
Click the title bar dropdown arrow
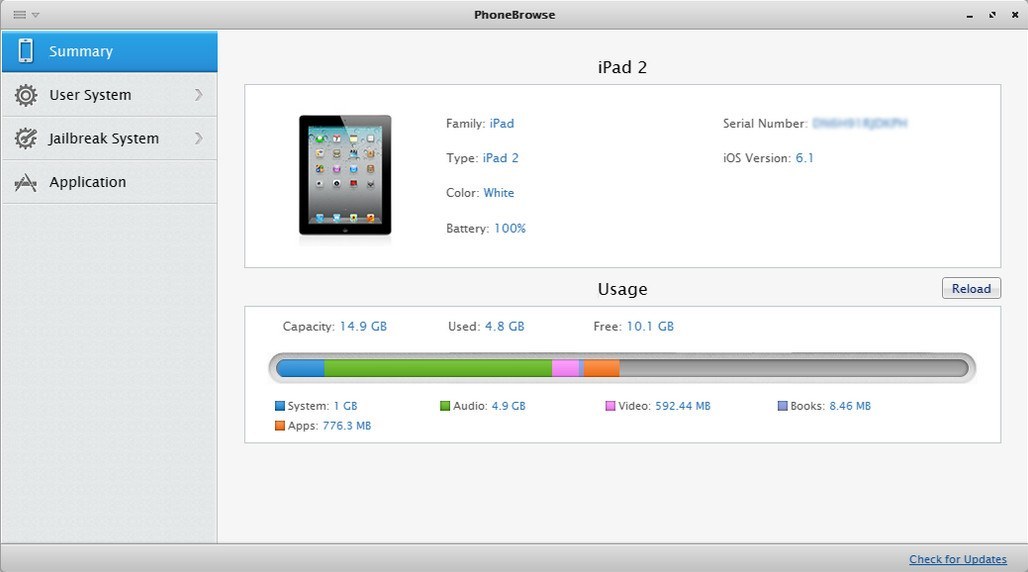[x=35, y=14]
